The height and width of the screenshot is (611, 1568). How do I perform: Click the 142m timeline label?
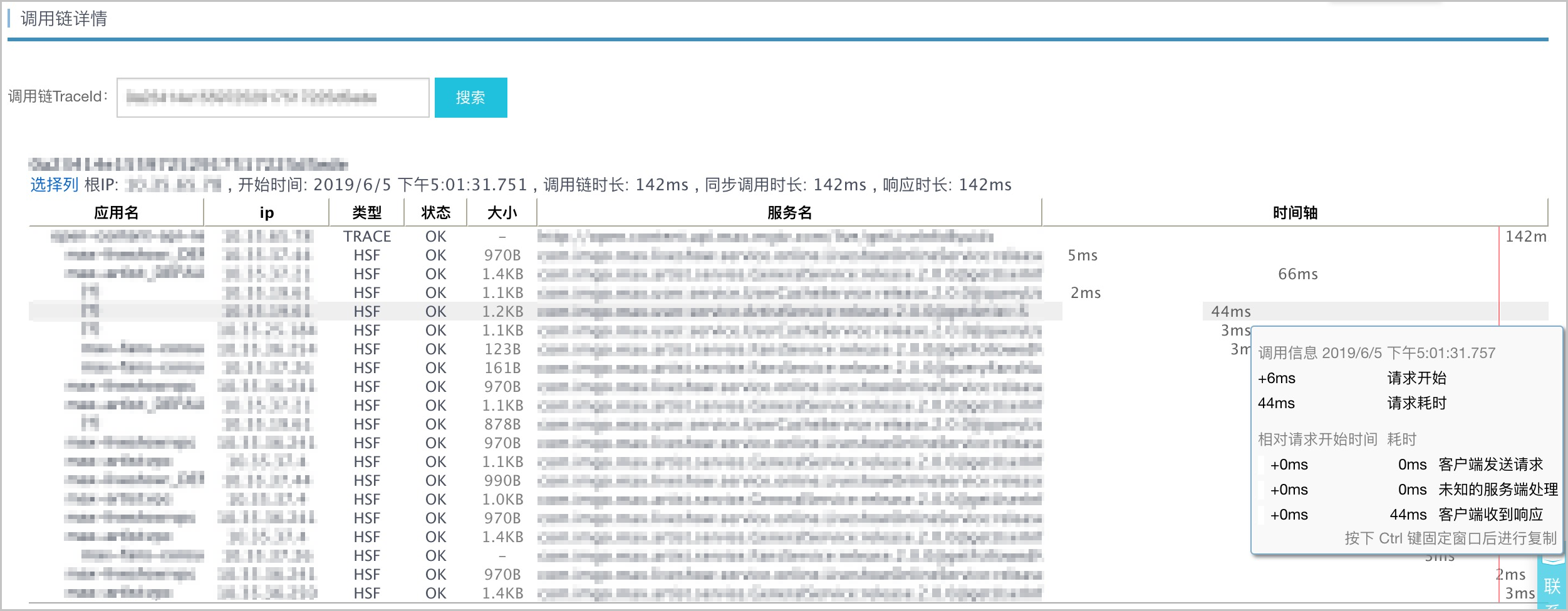(1526, 237)
